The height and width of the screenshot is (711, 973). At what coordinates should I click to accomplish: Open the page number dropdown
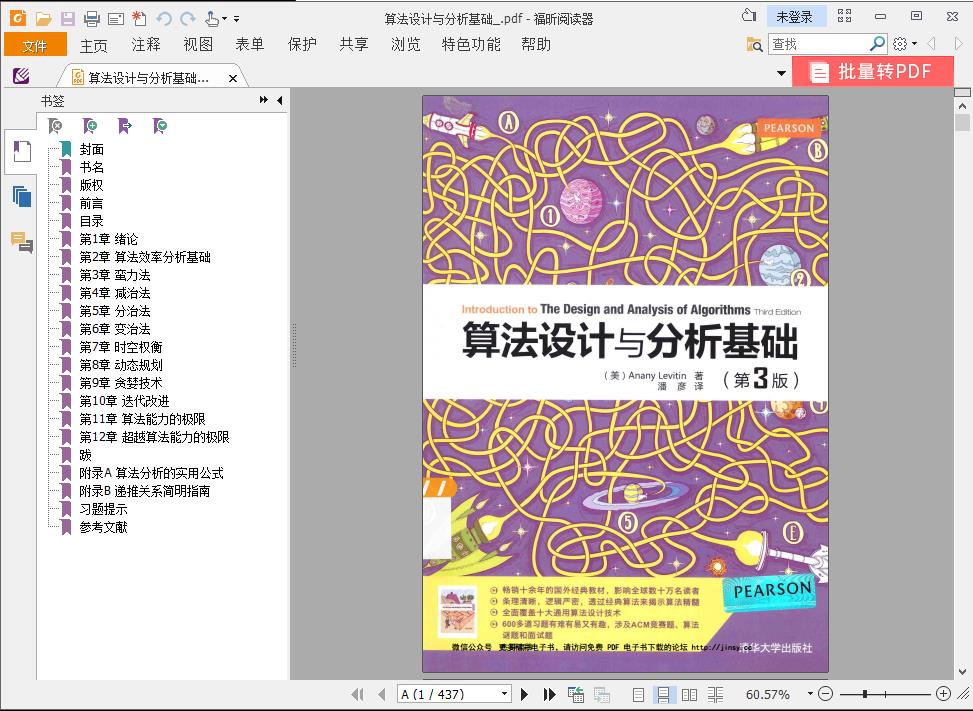[505, 694]
